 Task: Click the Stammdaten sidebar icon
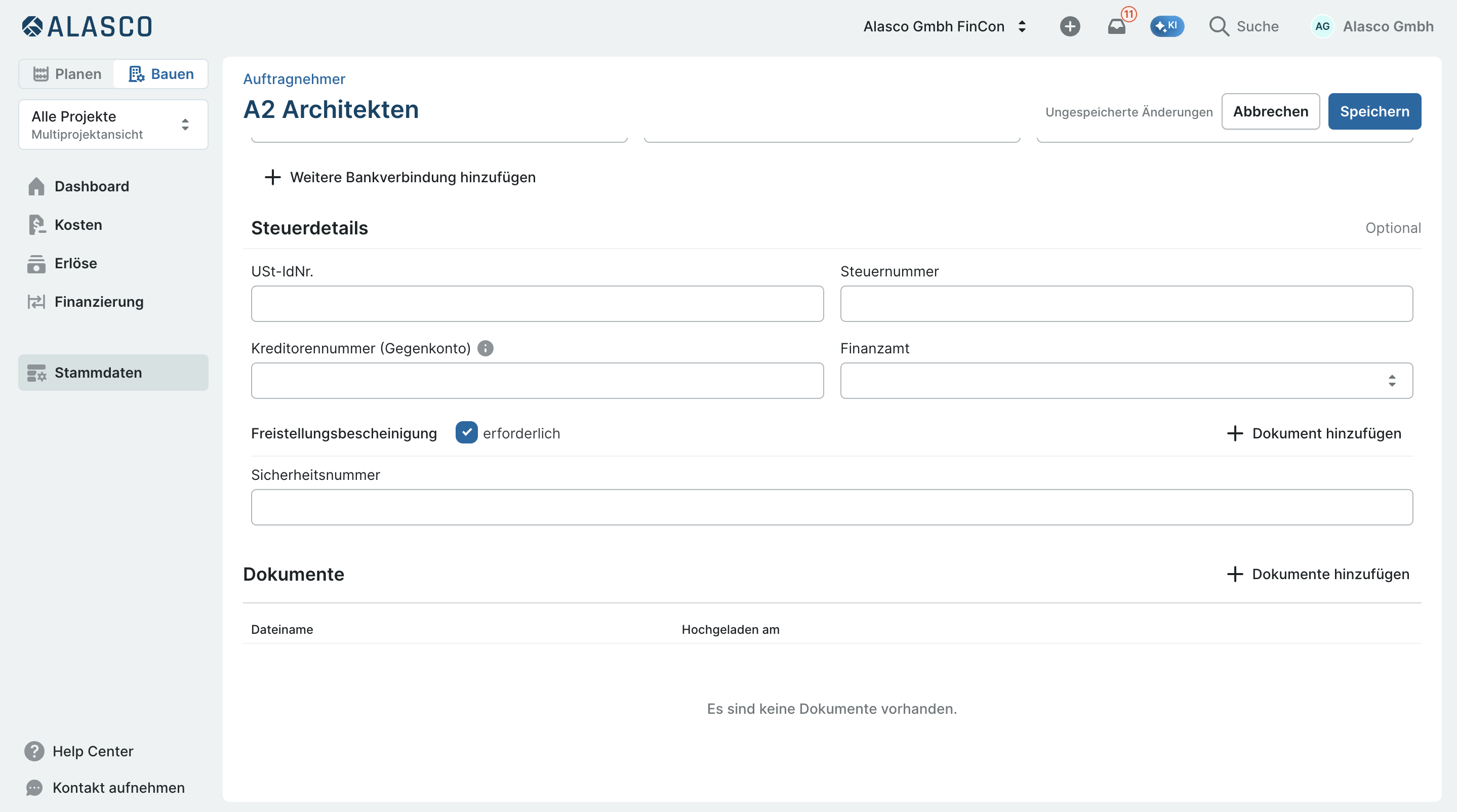pos(36,373)
